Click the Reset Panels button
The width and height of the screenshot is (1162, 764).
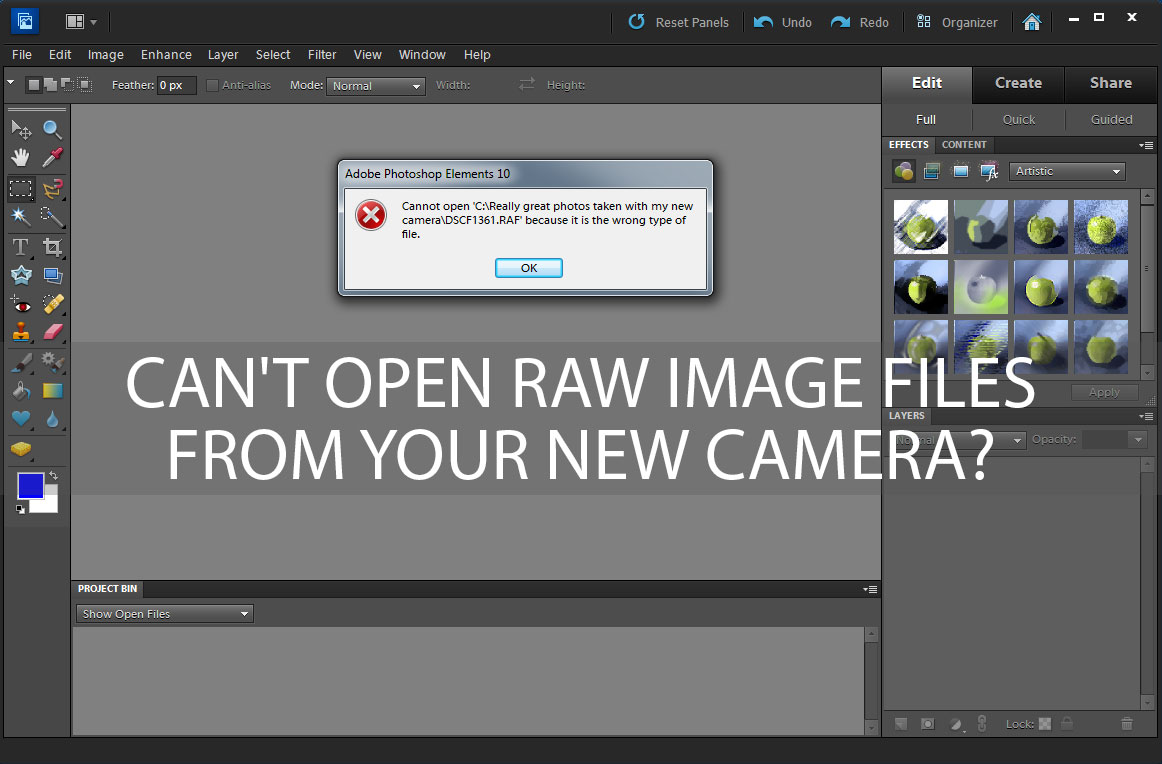pyautogui.click(x=678, y=22)
